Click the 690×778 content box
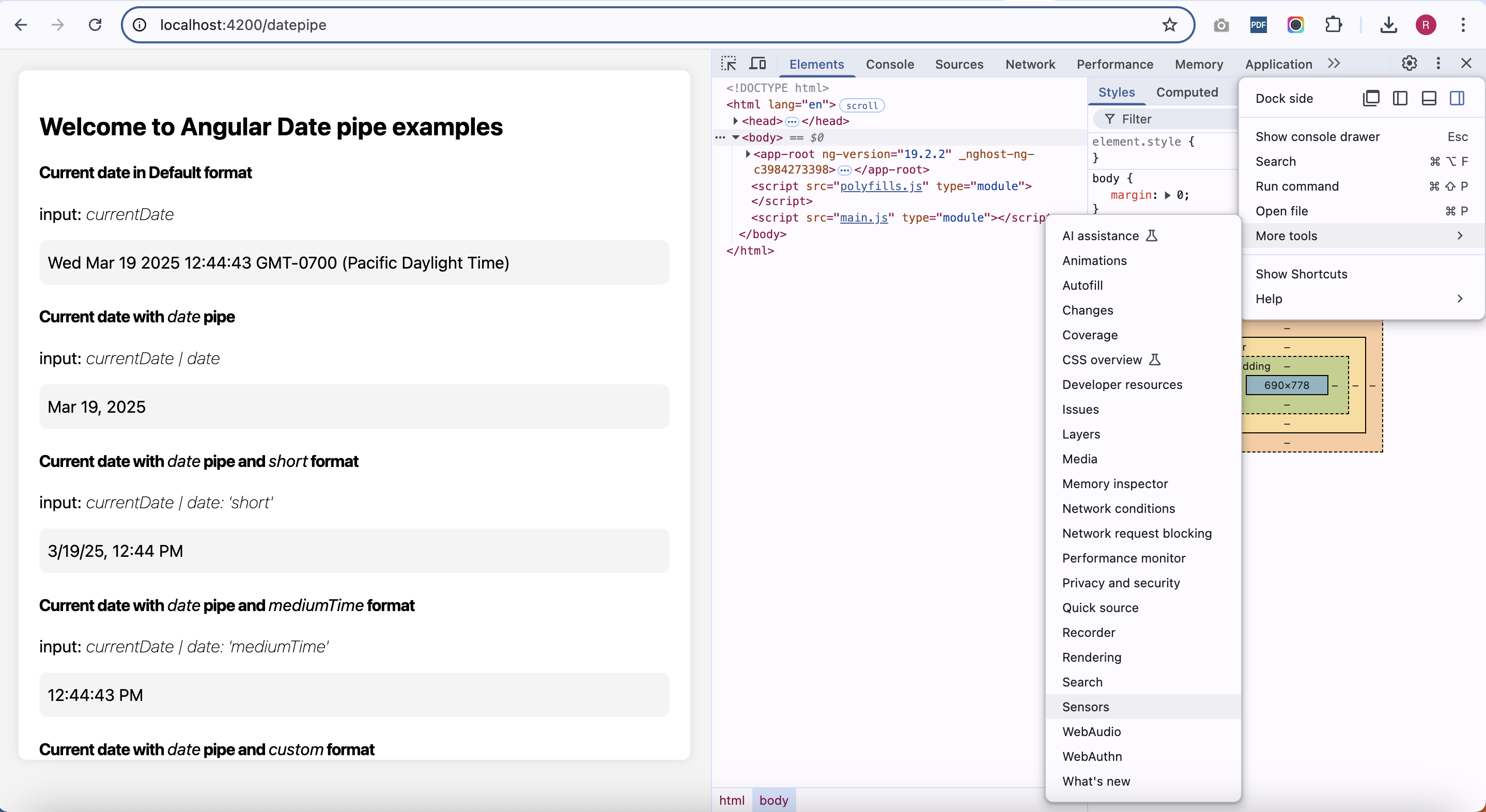The width and height of the screenshot is (1486, 812). click(x=1287, y=385)
